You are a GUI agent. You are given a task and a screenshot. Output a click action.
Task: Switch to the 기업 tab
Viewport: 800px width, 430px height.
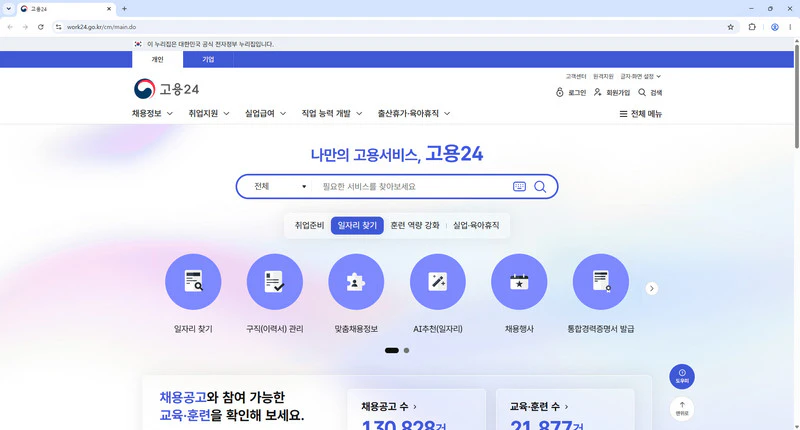pos(208,59)
